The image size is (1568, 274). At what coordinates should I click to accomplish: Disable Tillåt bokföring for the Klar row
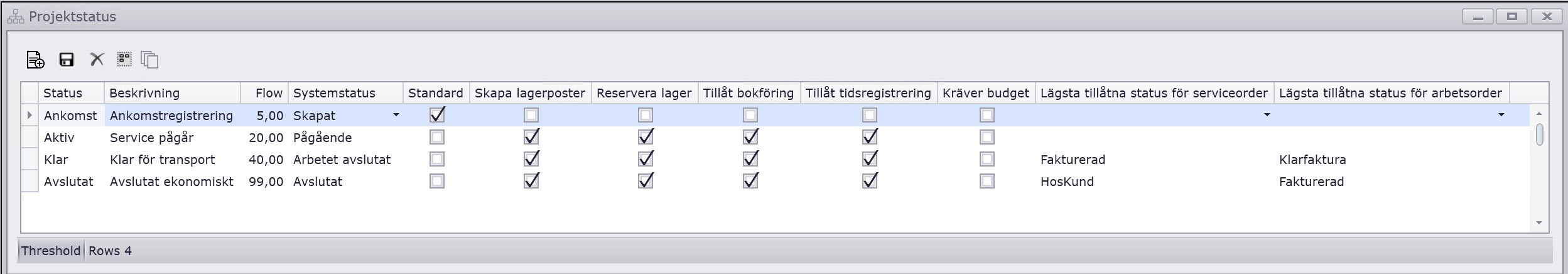(x=750, y=159)
